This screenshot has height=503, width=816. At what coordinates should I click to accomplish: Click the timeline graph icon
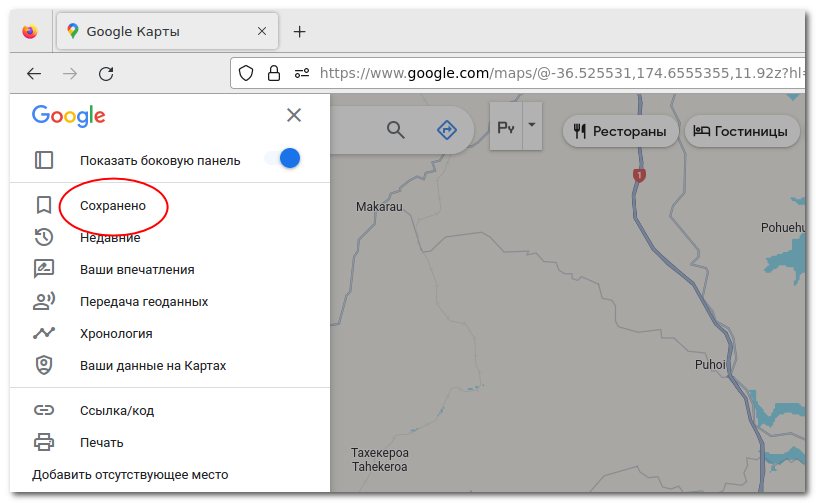(x=44, y=333)
